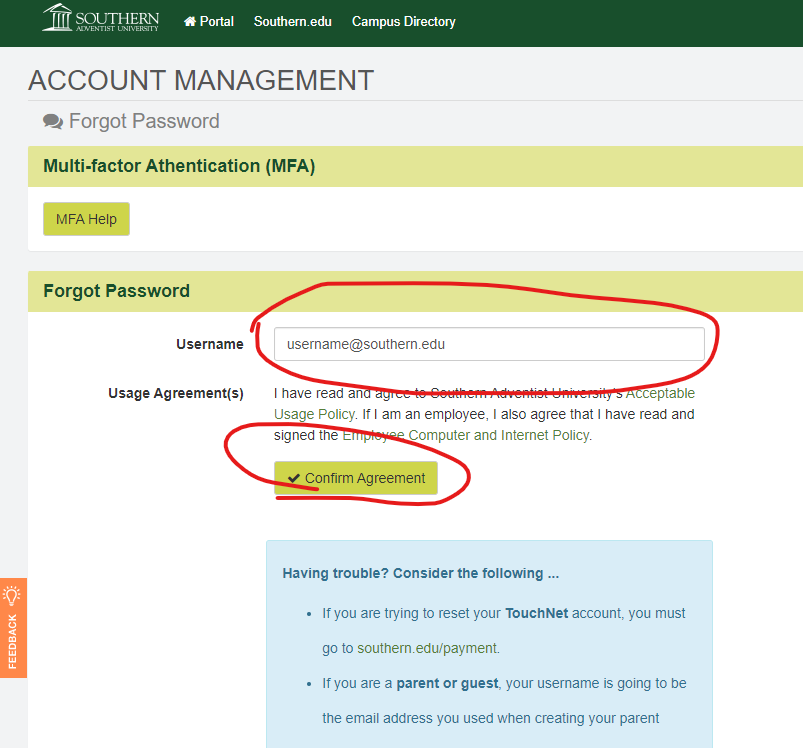Open the Acceptable Usage Policy link
The width and height of the screenshot is (803, 748).
[660, 393]
